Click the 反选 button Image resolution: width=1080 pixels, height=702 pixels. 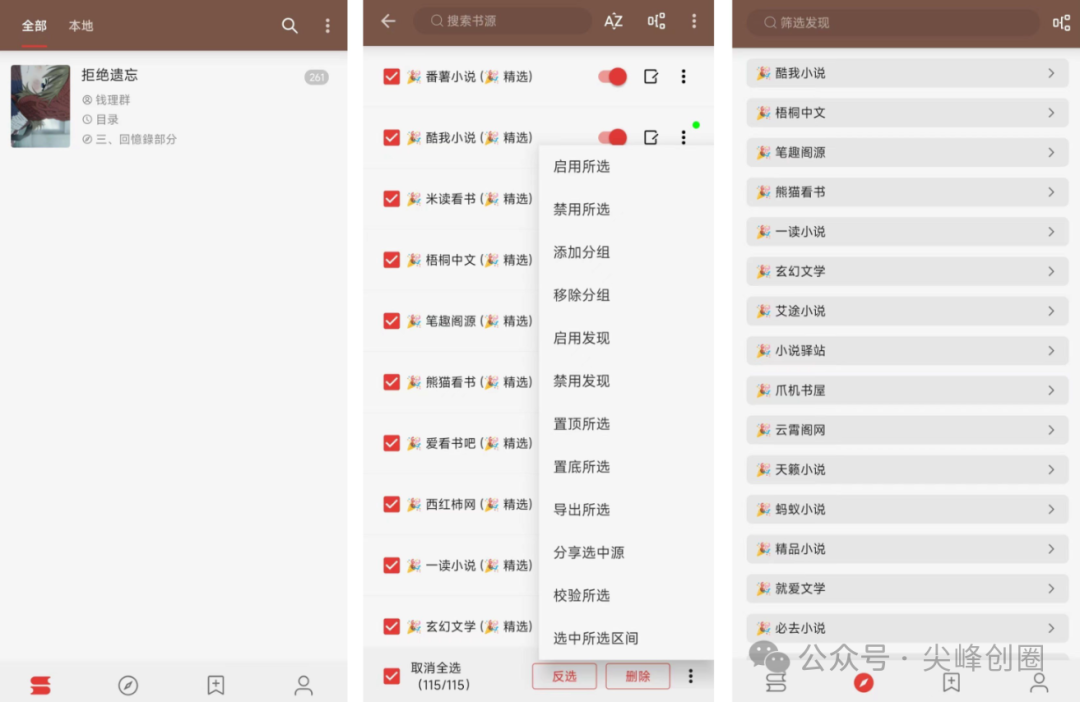tap(564, 676)
